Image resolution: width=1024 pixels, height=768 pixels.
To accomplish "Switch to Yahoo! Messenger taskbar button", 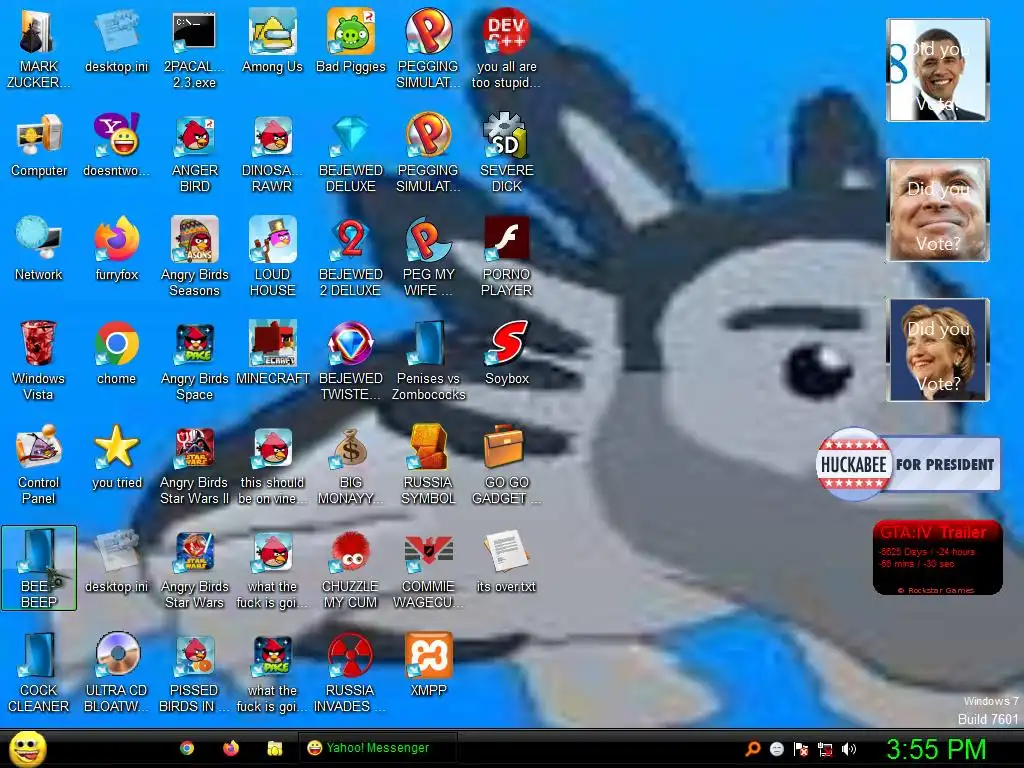I will [377, 748].
